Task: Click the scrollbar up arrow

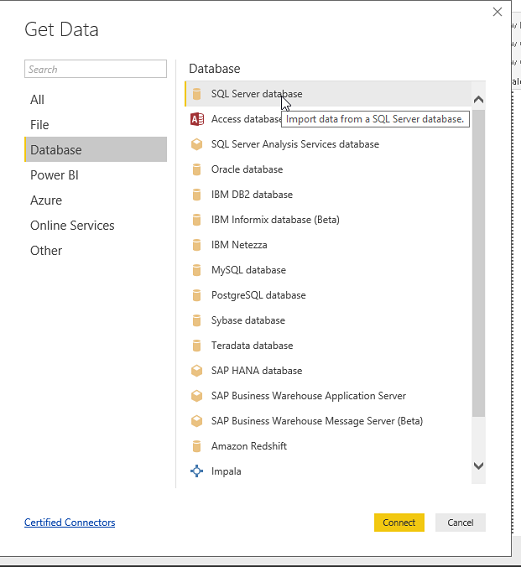Action: tap(479, 99)
